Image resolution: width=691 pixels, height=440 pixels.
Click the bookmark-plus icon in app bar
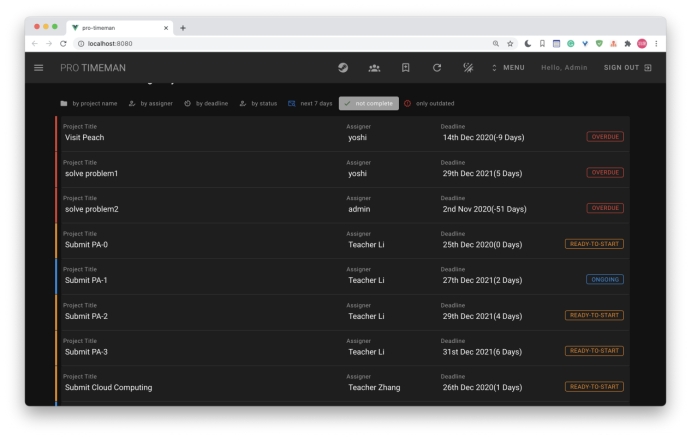pyautogui.click(x=407, y=67)
